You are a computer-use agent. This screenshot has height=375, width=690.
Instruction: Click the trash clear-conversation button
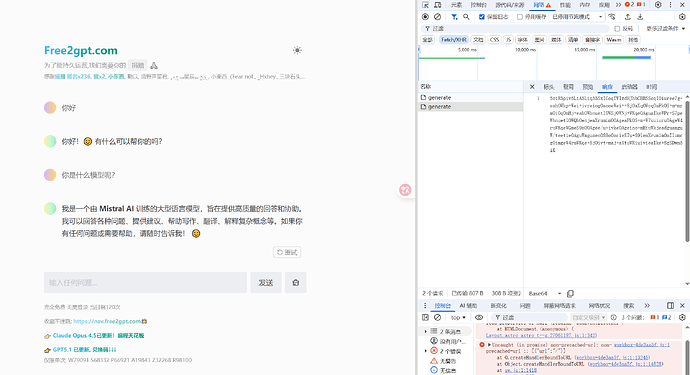(296, 283)
